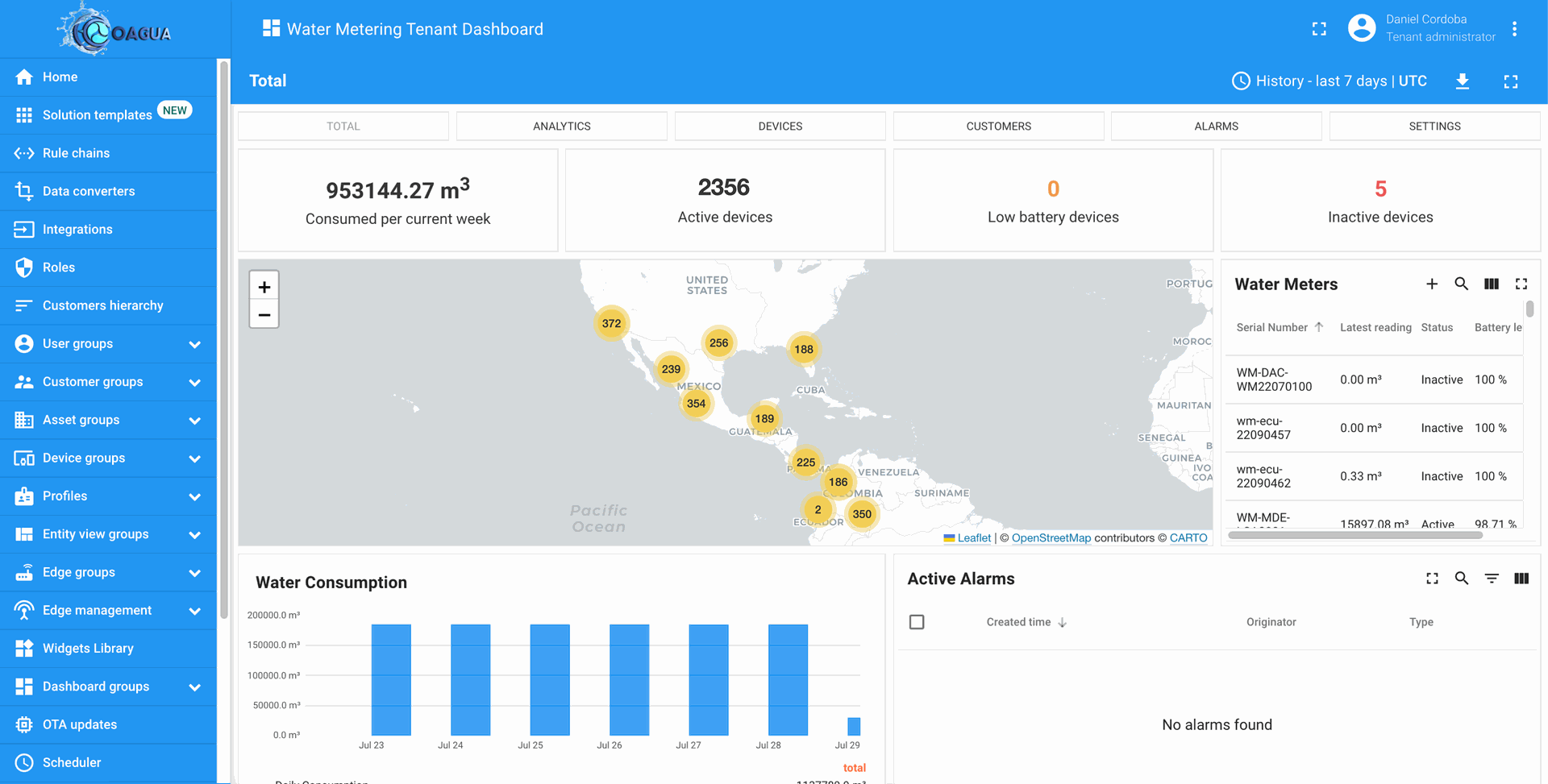
Task: Click Active Alarms columns display icon
Action: 1521,579
